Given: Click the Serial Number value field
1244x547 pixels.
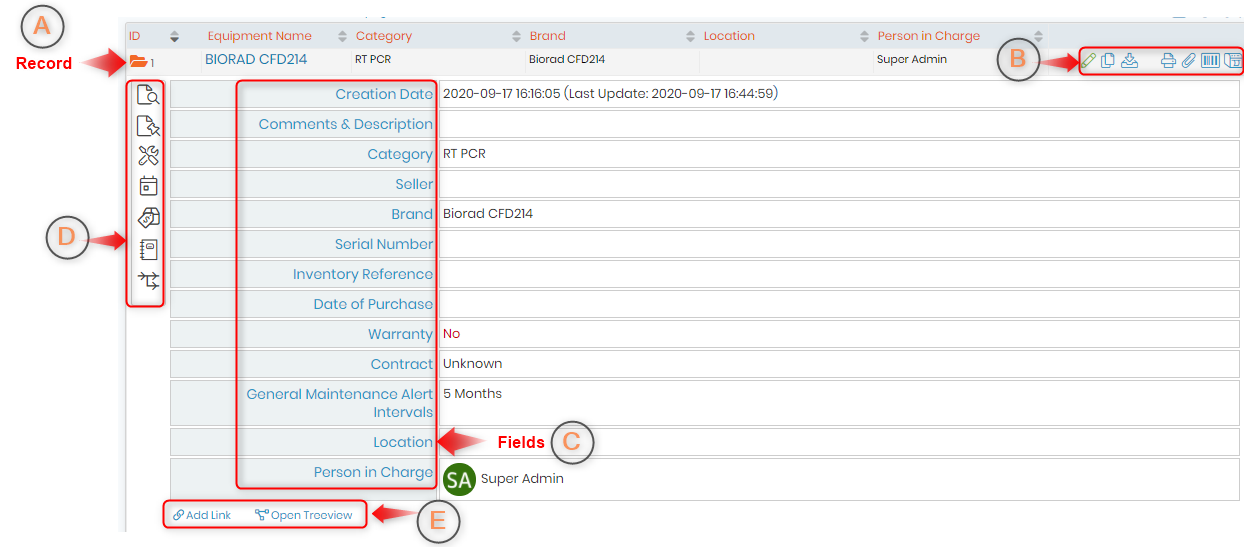Looking at the screenshot, I should 839,244.
